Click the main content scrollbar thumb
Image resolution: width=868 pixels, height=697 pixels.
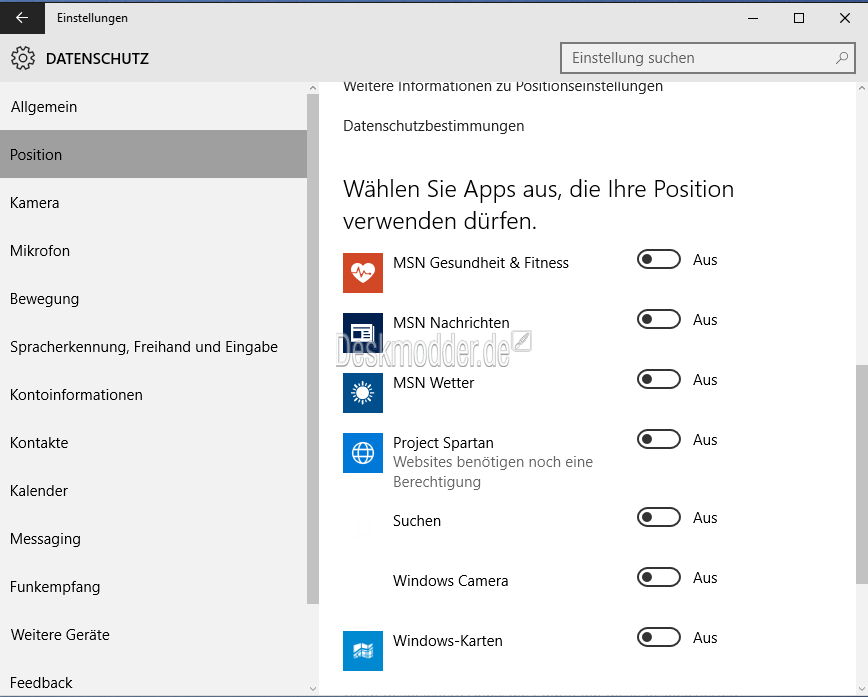[862, 474]
